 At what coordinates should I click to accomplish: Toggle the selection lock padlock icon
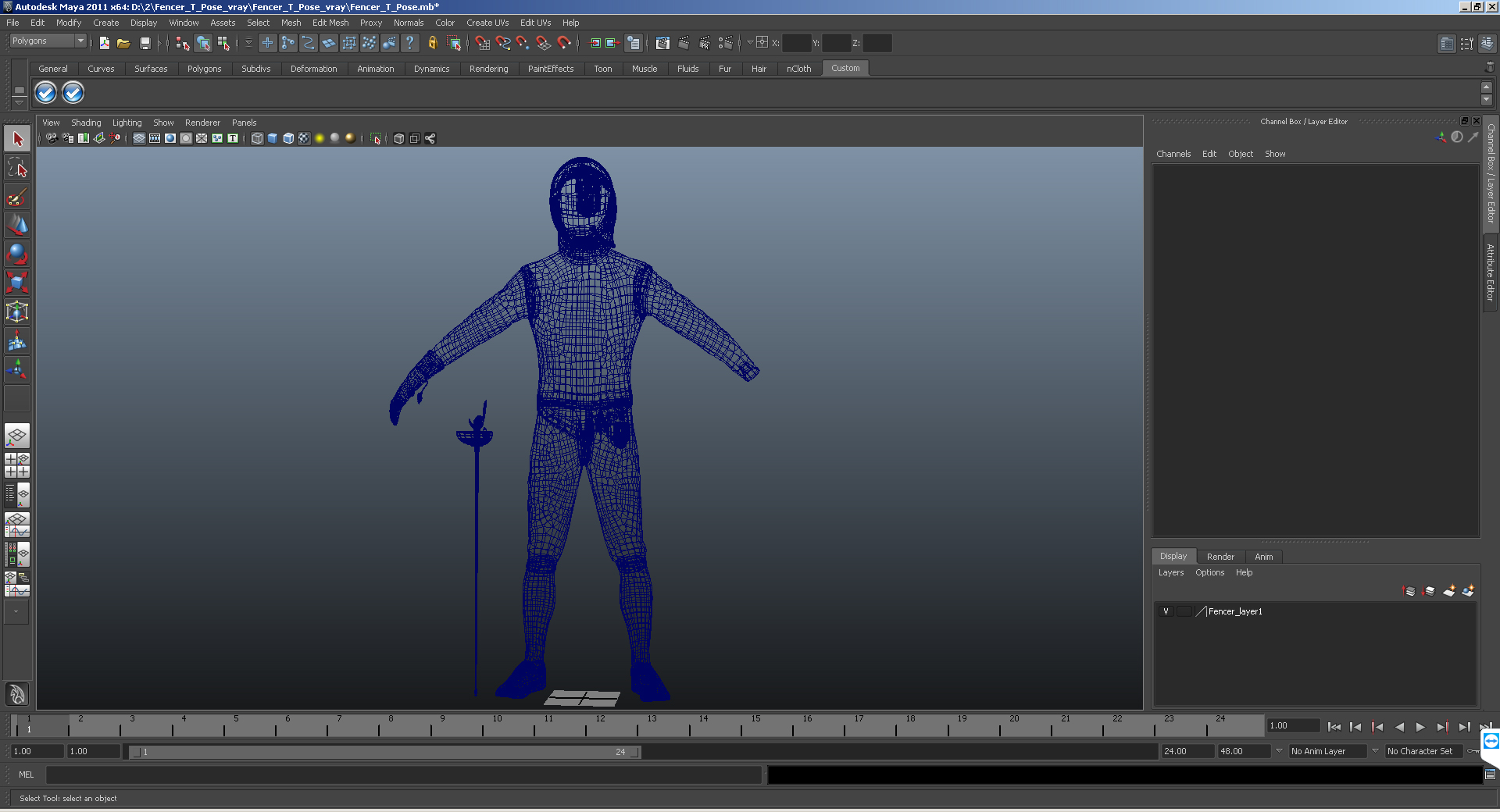coord(432,43)
